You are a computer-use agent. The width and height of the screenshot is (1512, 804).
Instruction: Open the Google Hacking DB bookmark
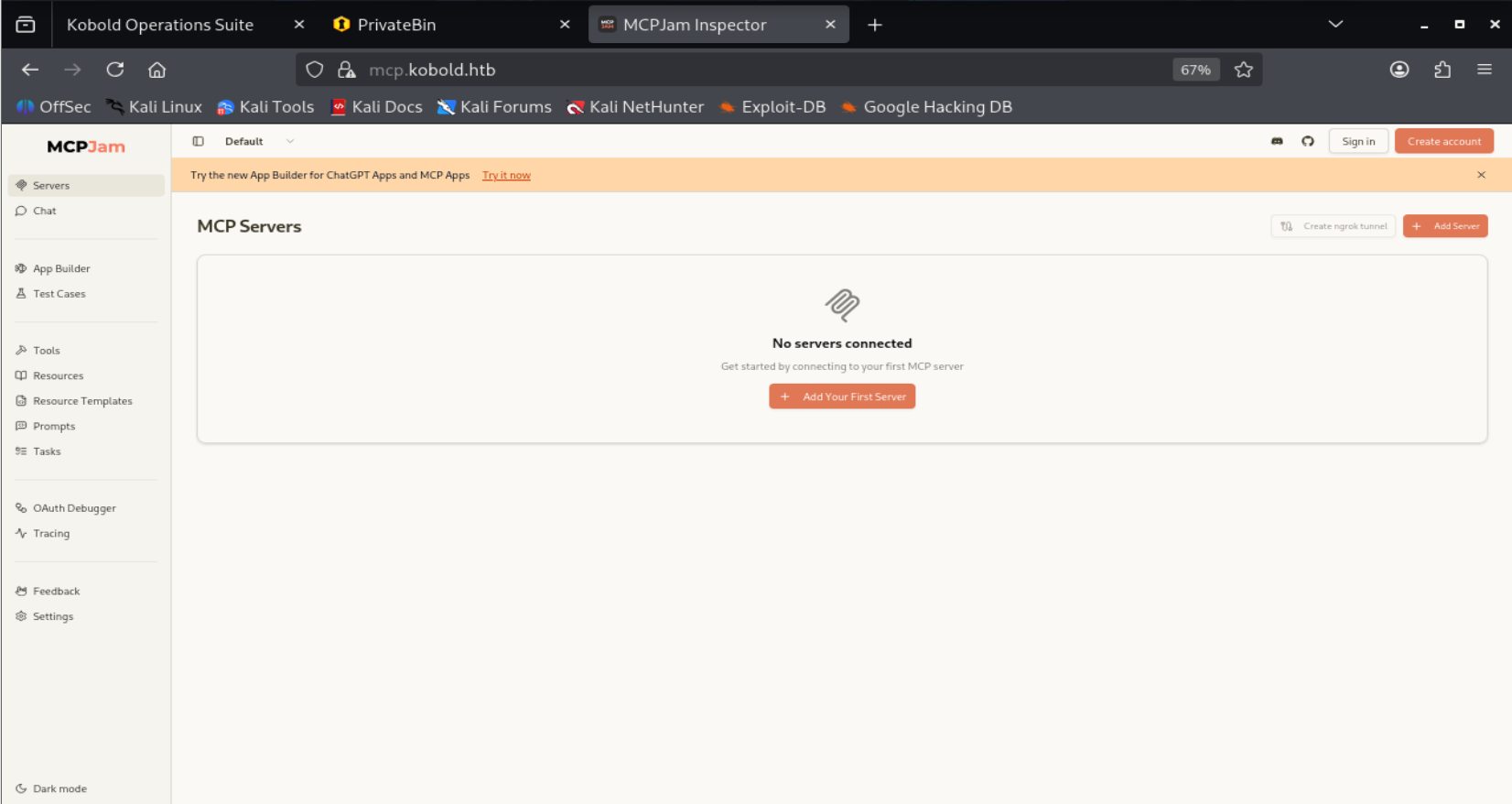point(926,107)
